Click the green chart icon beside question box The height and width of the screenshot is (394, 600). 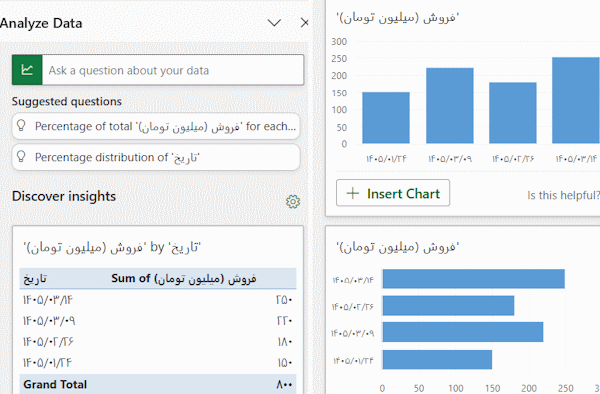point(27,70)
